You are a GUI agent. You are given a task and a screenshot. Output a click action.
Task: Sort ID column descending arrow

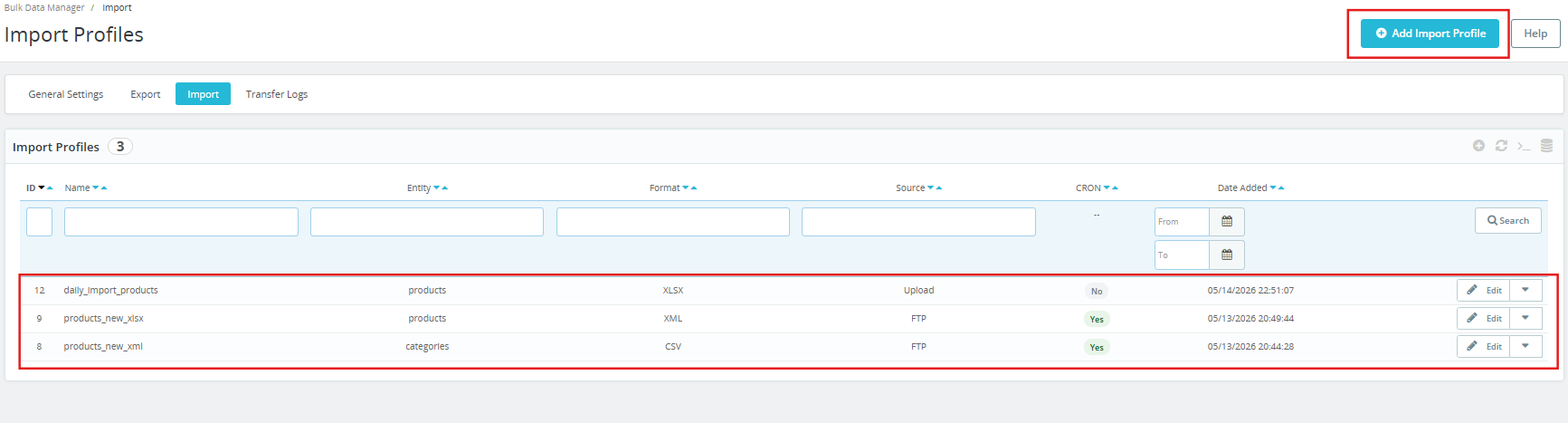[42, 188]
